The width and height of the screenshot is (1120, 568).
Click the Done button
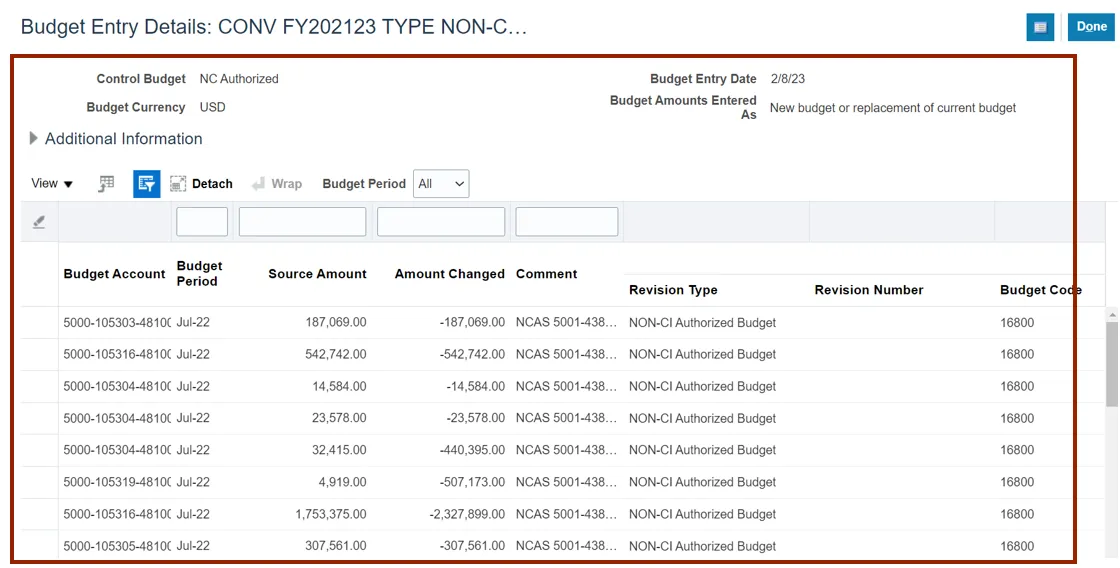click(x=1091, y=27)
